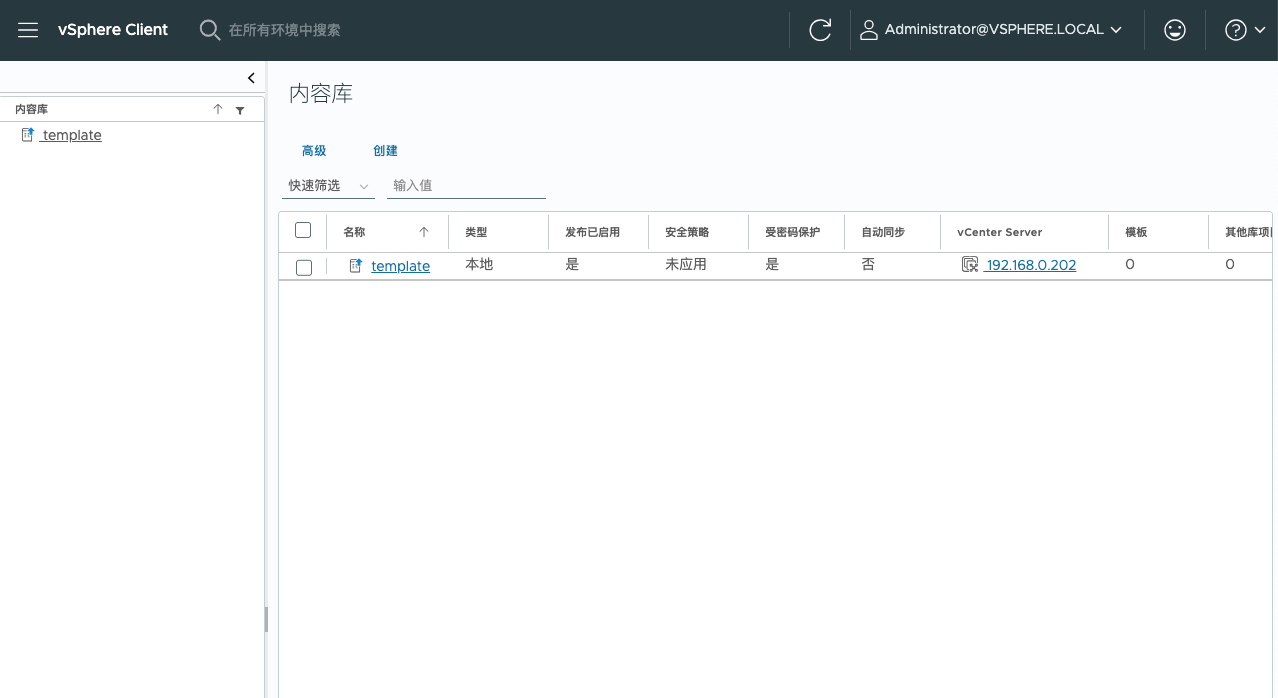Viewport: 1278px width, 698px height.
Task: Filter the sidebar content library list
Action: point(240,111)
